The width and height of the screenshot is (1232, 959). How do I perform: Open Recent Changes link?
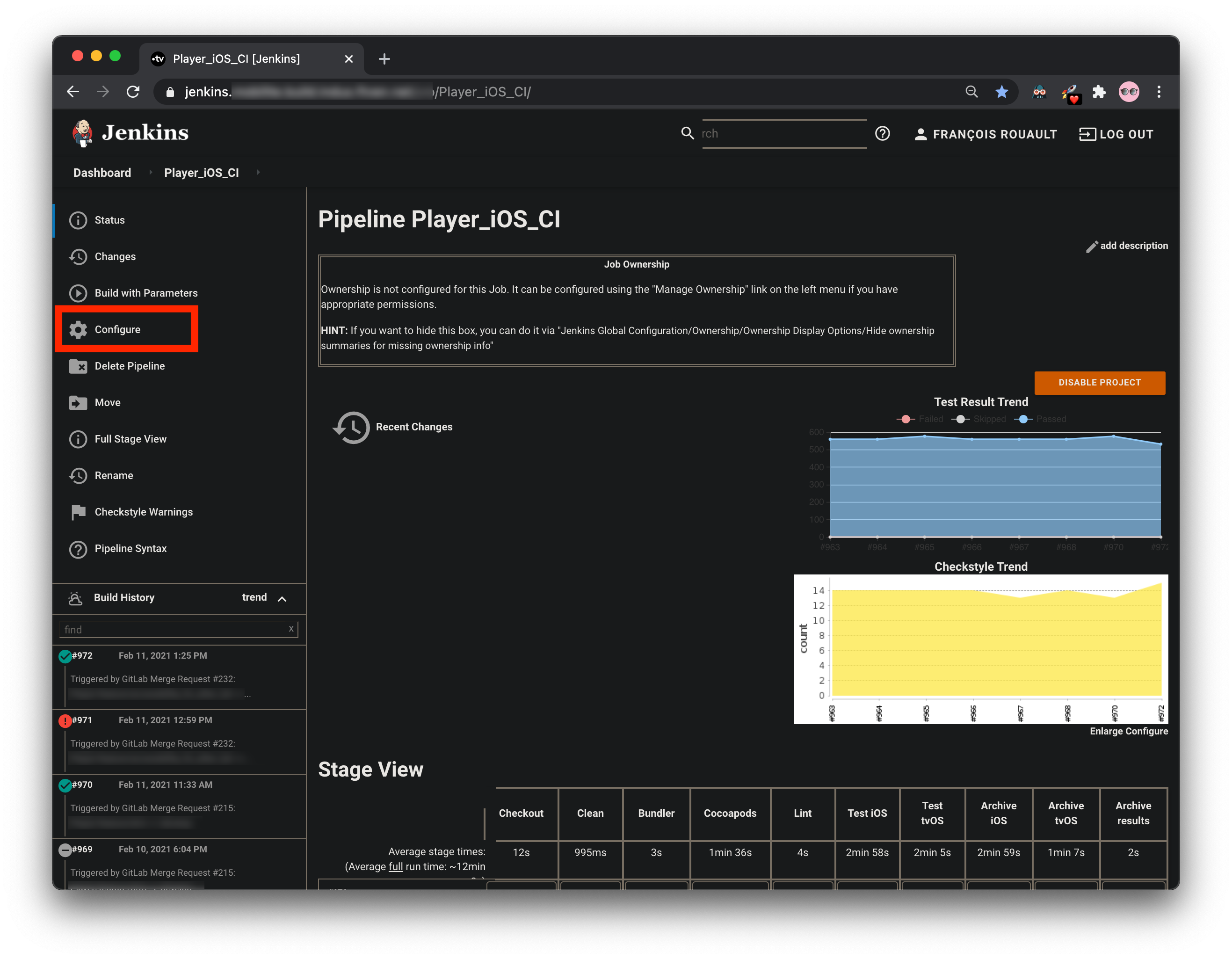tap(414, 427)
